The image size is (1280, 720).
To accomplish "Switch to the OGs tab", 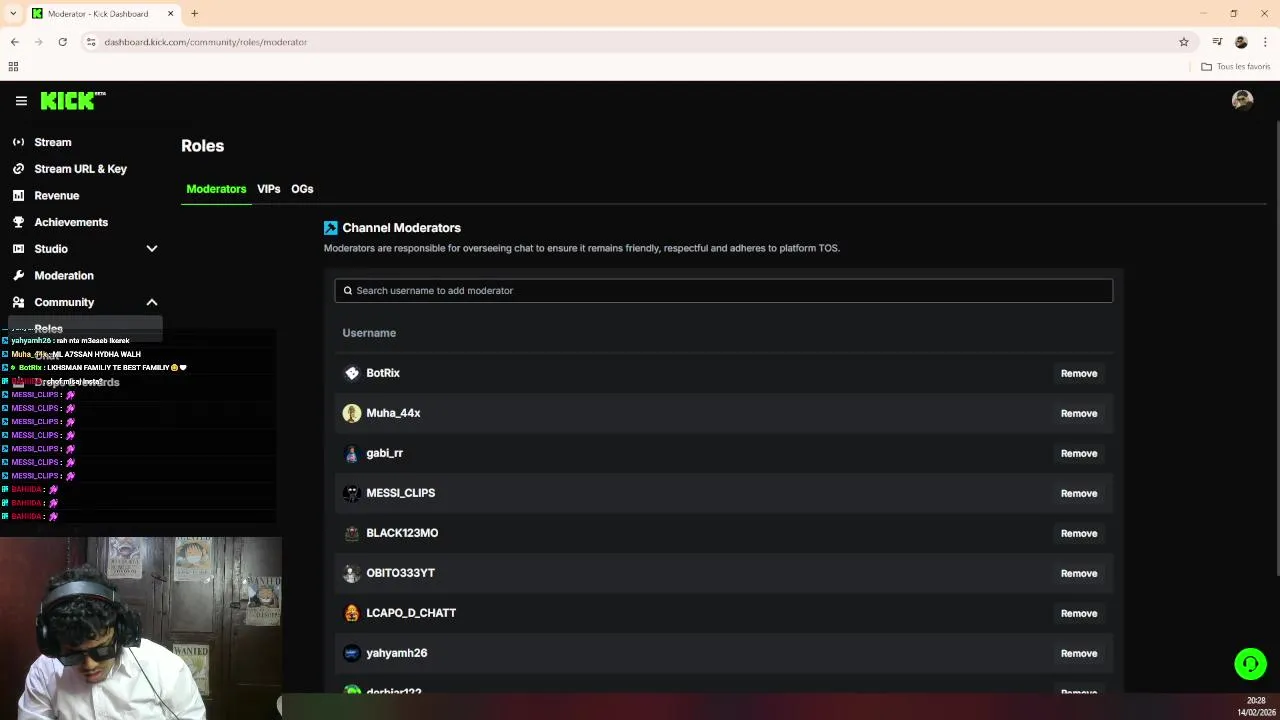I will coord(302,189).
